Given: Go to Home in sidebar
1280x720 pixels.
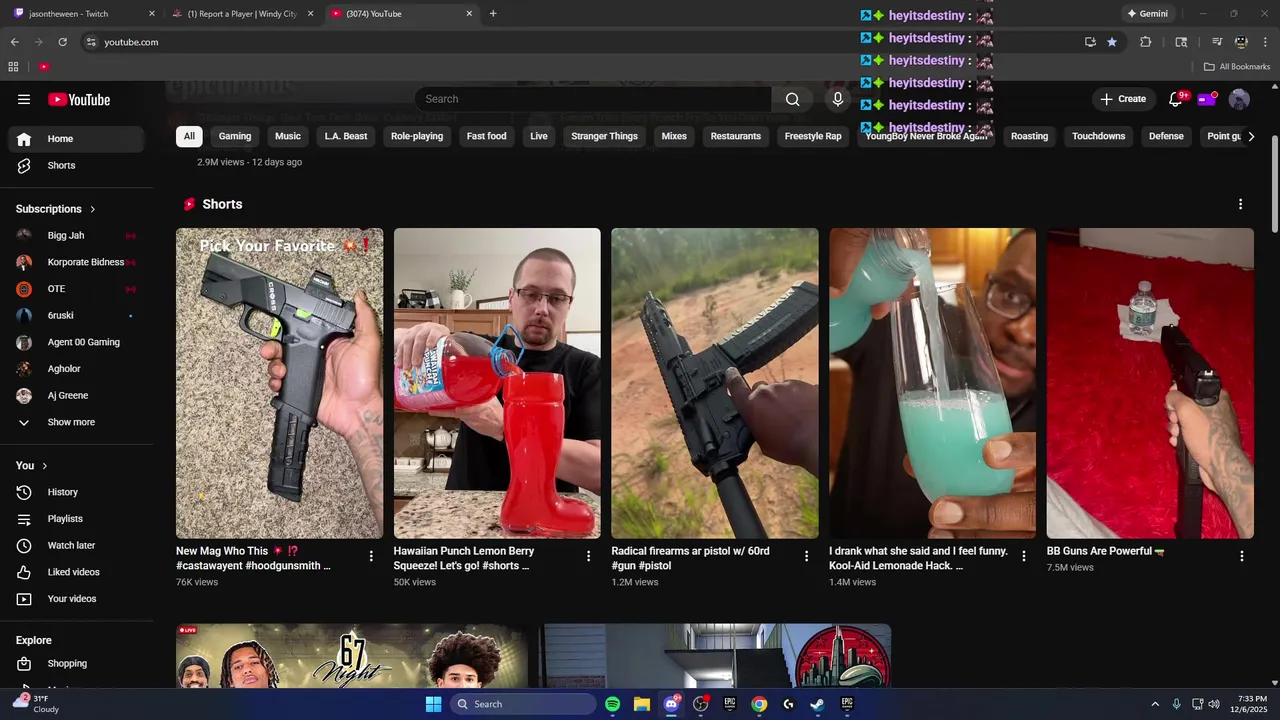Looking at the screenshot, I should 76,139.
